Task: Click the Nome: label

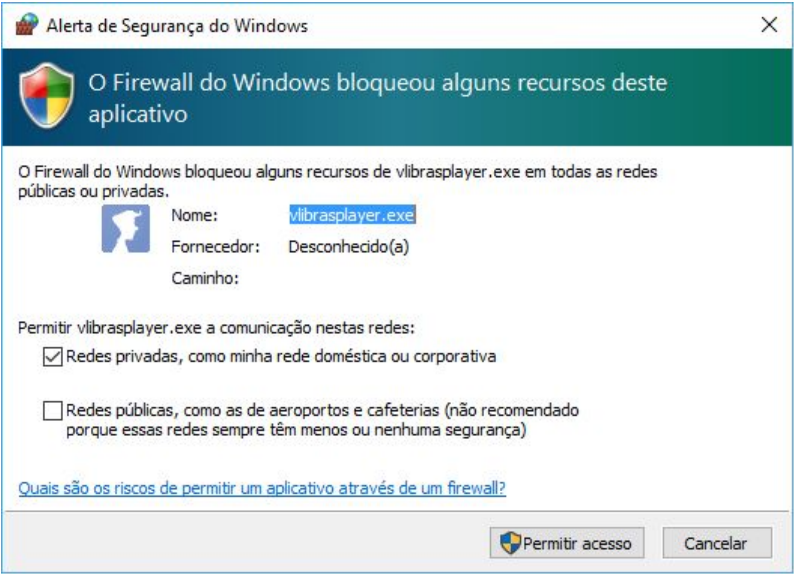Action: [194, 215]
